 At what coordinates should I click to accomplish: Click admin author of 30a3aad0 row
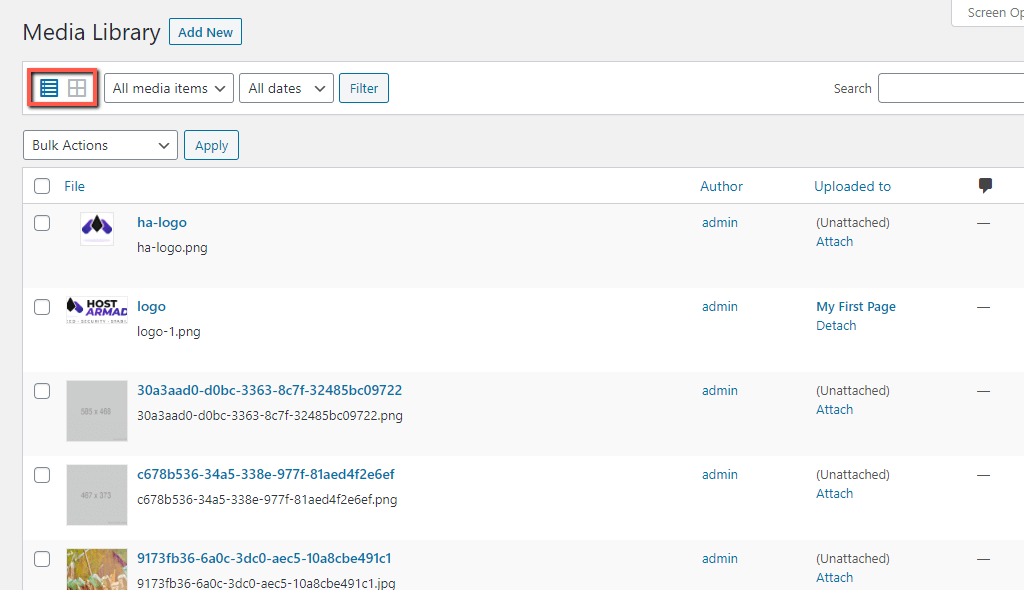click(720, 390)
